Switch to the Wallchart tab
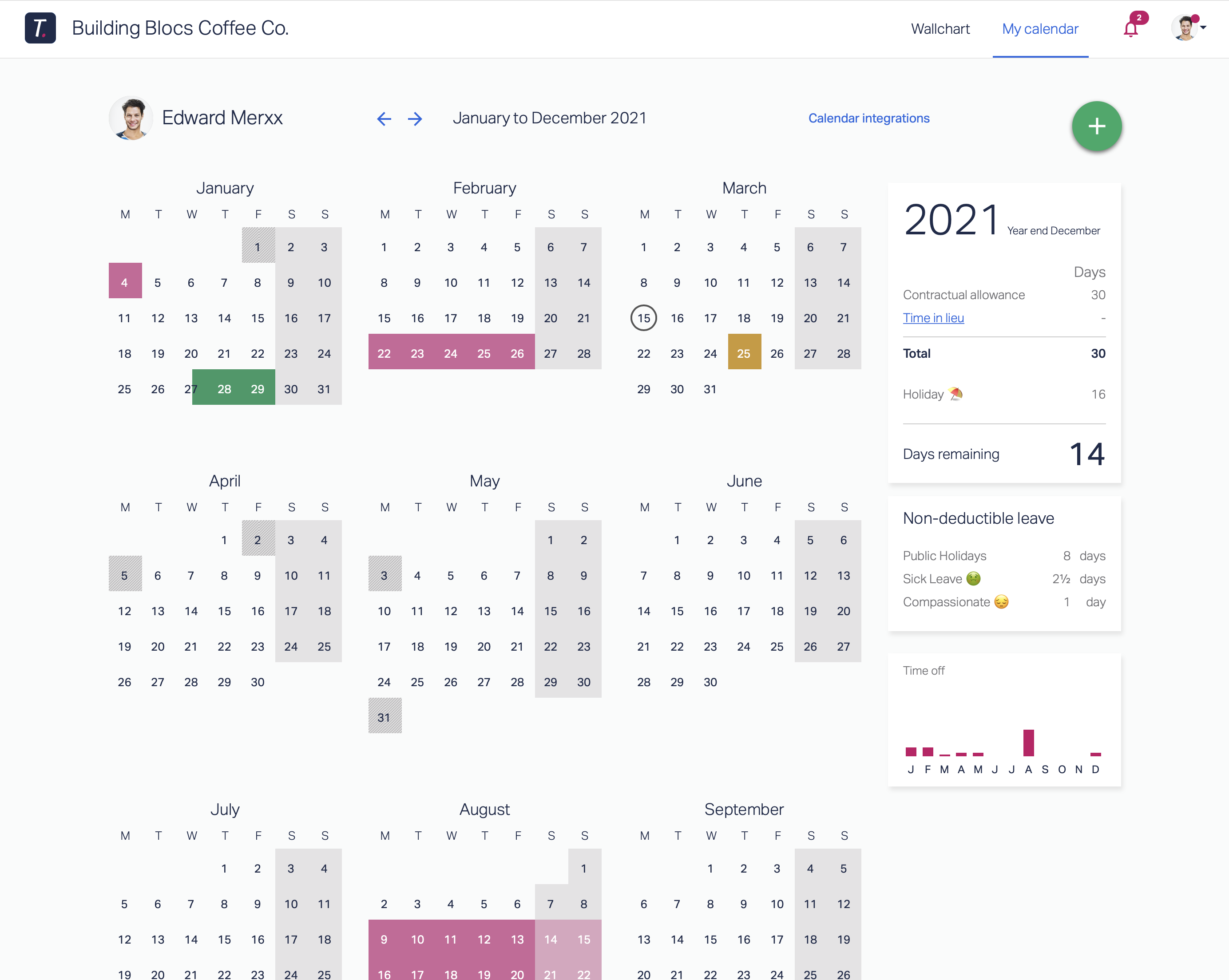Screen dimensions: 1229x980 coord(940,29)
